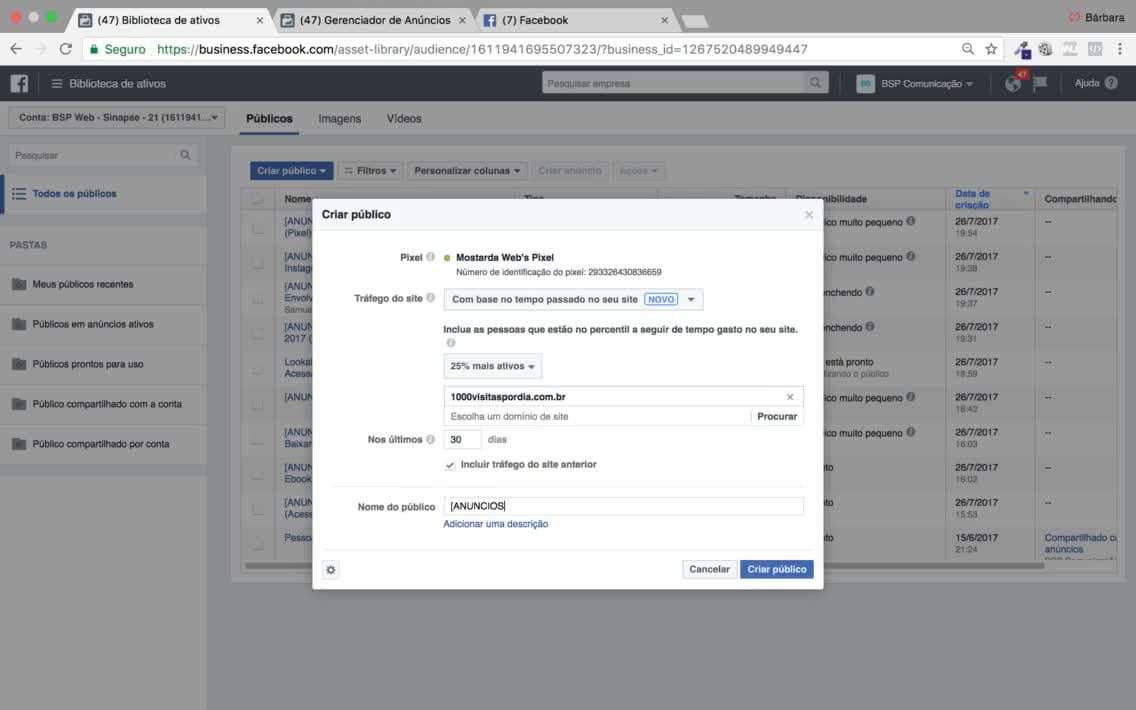
Task: Open the 25% mais ativos dropdown
Action: point(493,366)
